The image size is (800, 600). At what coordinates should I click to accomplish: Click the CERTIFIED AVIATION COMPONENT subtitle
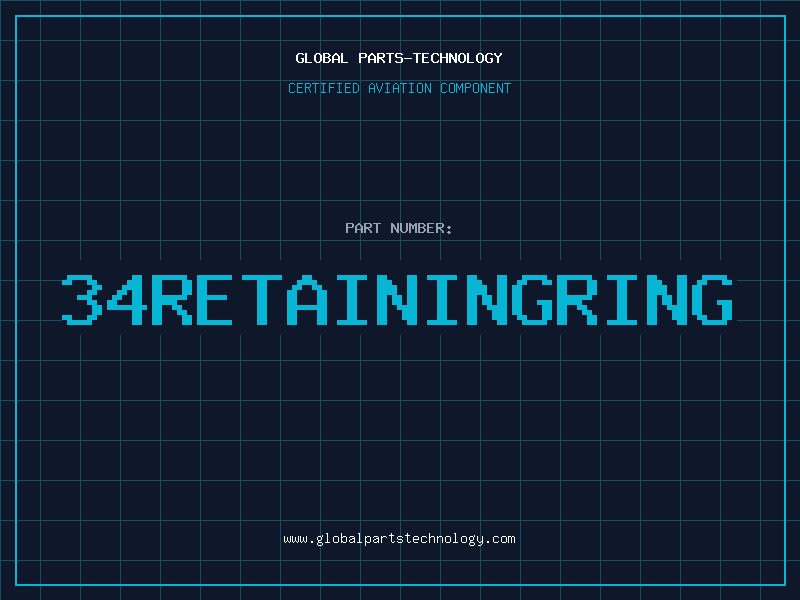[x=399, y=88]
